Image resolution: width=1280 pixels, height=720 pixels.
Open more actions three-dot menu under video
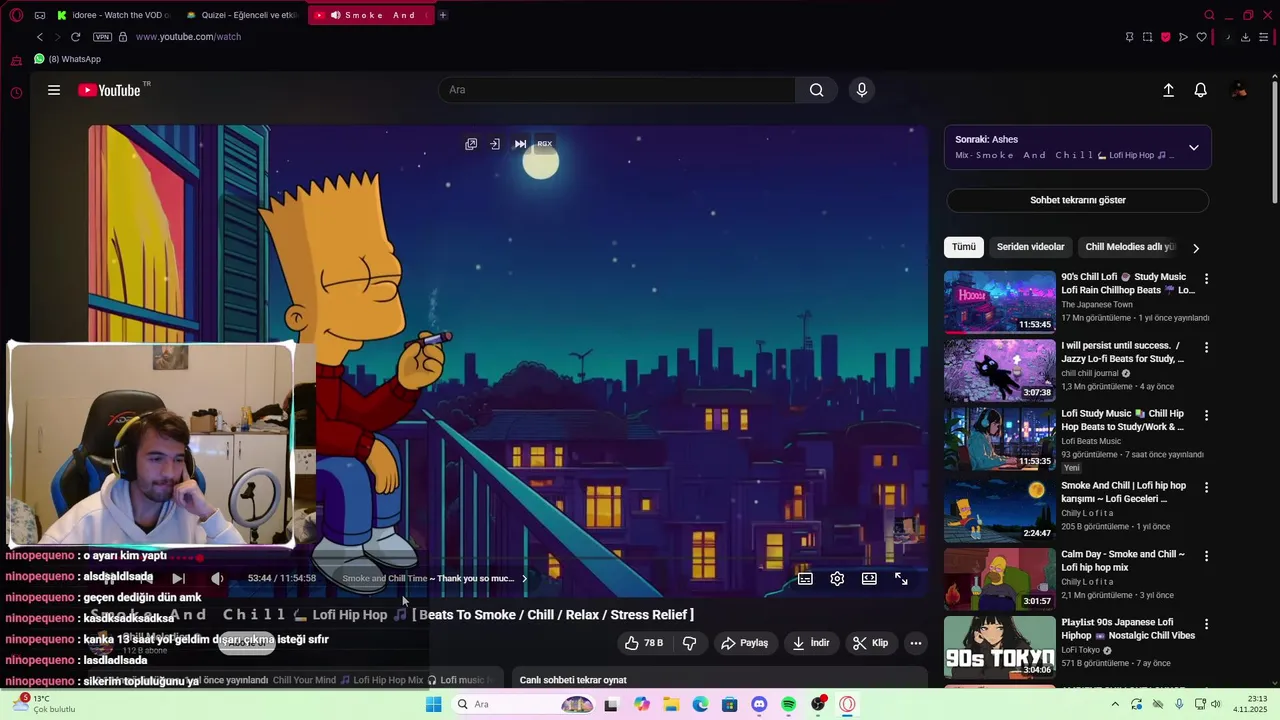(x=915, y=643)
